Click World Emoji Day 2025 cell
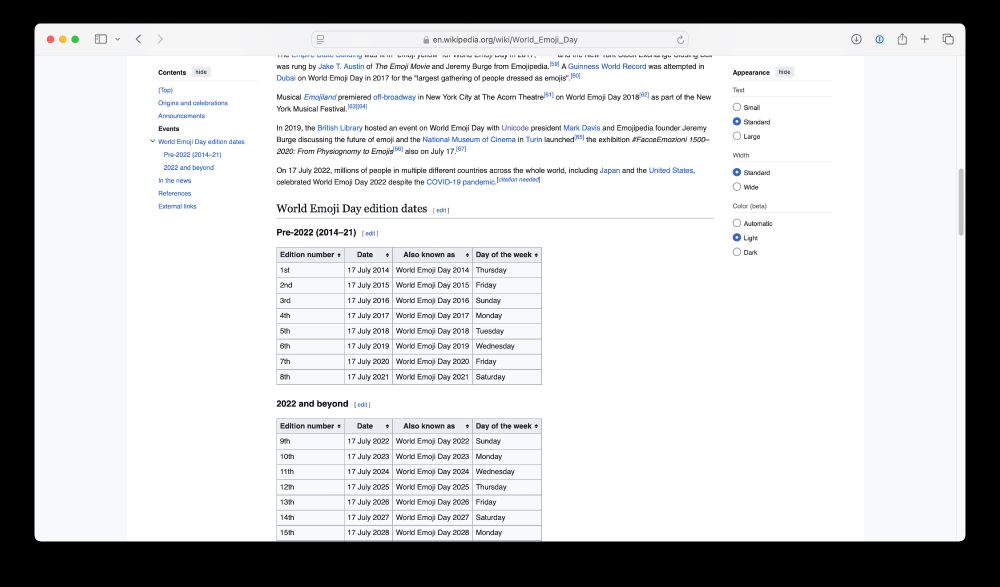1000x587 pixels. [432, 487]
